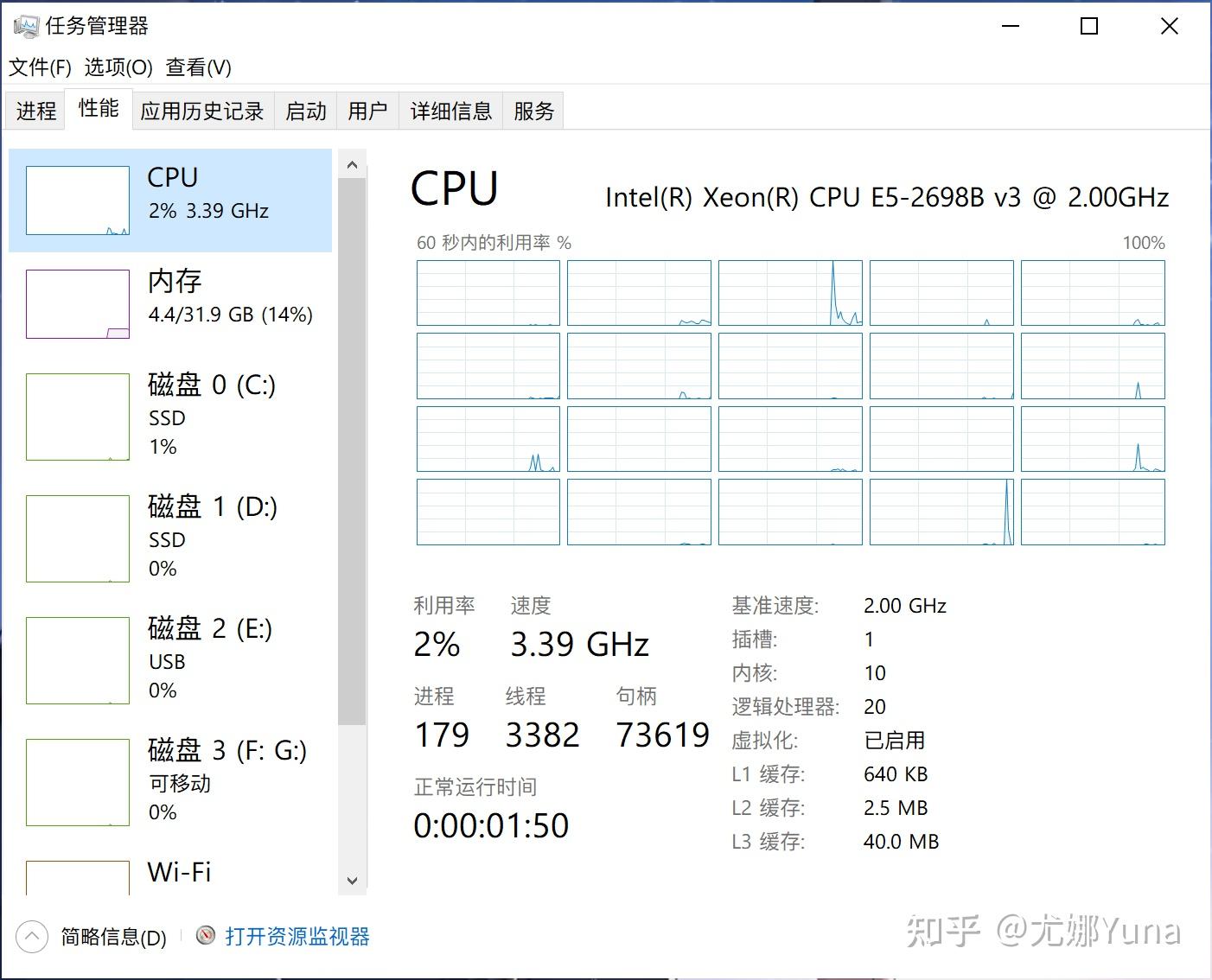Collapse to brief info with the arrow icon
The width and height of the screenshot is (1212, 980).
click(x=32, y=937)
